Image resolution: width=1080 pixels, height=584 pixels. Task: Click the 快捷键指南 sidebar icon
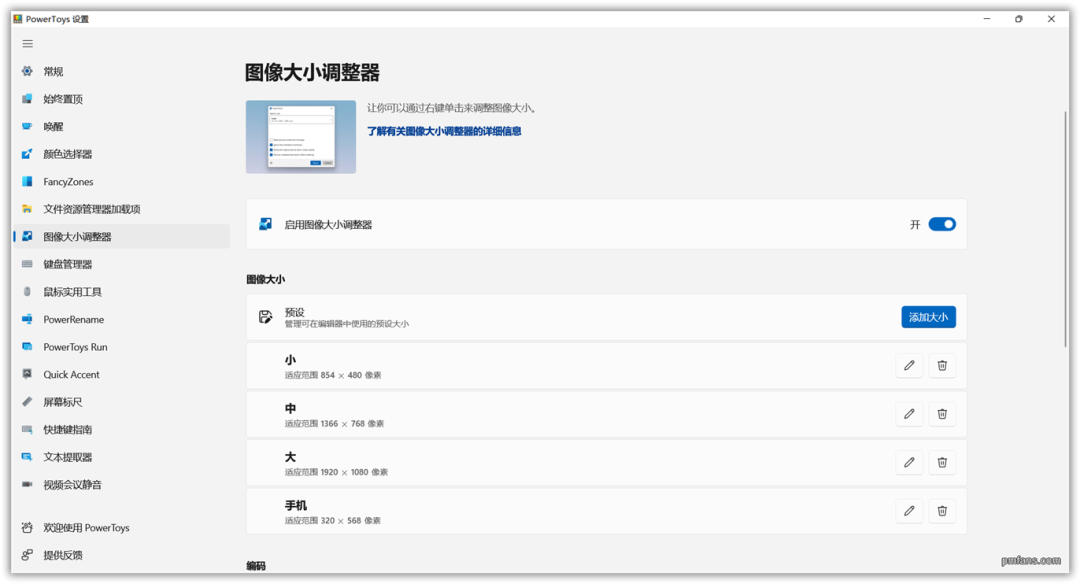27,429
